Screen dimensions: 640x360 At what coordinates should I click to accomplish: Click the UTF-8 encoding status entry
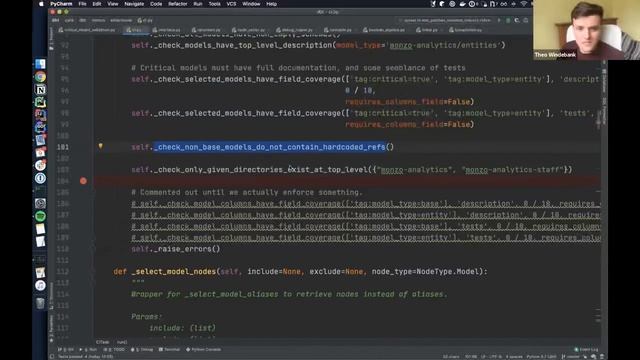(495, 357)
